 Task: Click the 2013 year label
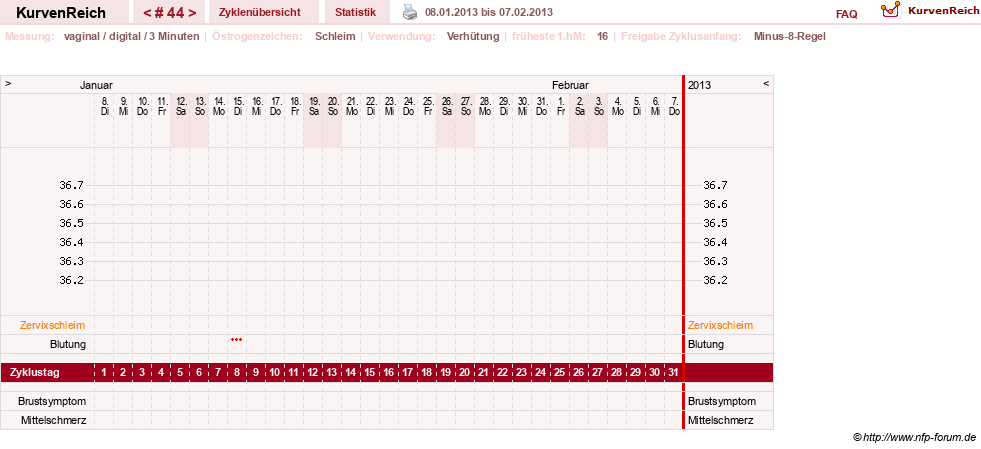[699, 85]
